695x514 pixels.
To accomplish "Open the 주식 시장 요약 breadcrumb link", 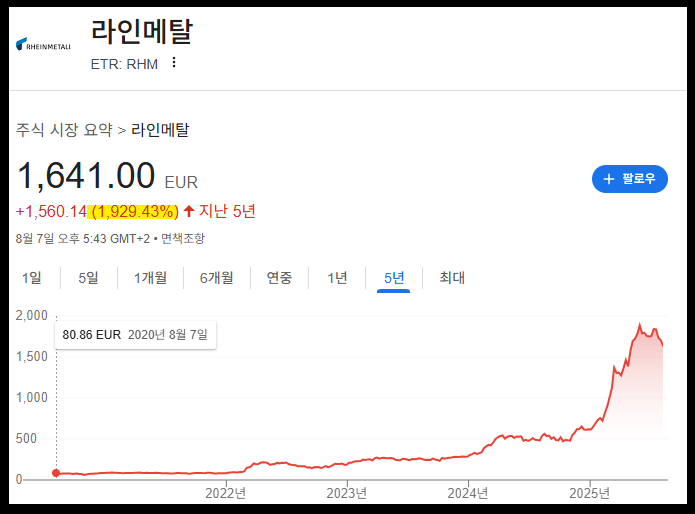I will (x=64, y=130).
